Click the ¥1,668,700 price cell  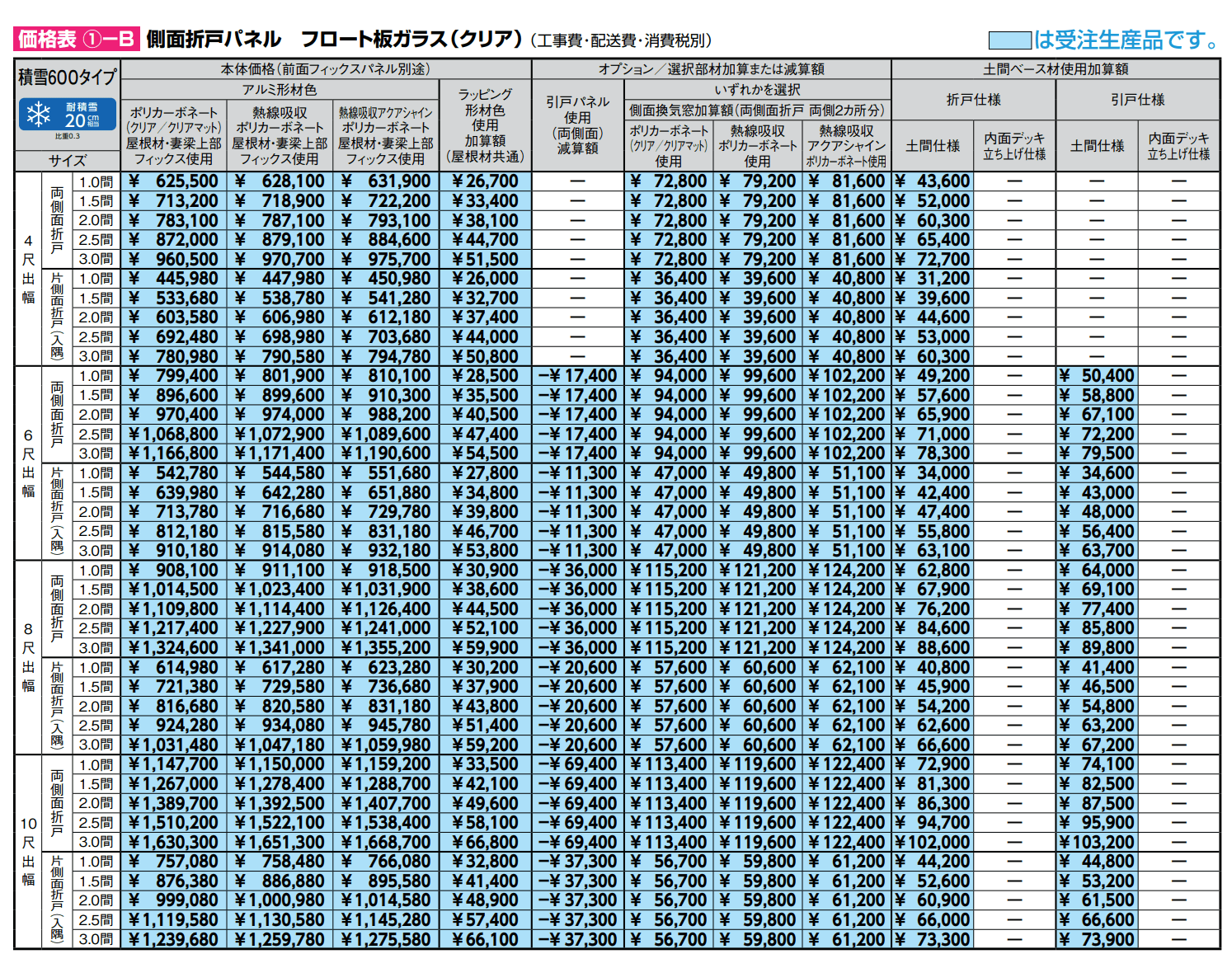[x=386, y=842]
